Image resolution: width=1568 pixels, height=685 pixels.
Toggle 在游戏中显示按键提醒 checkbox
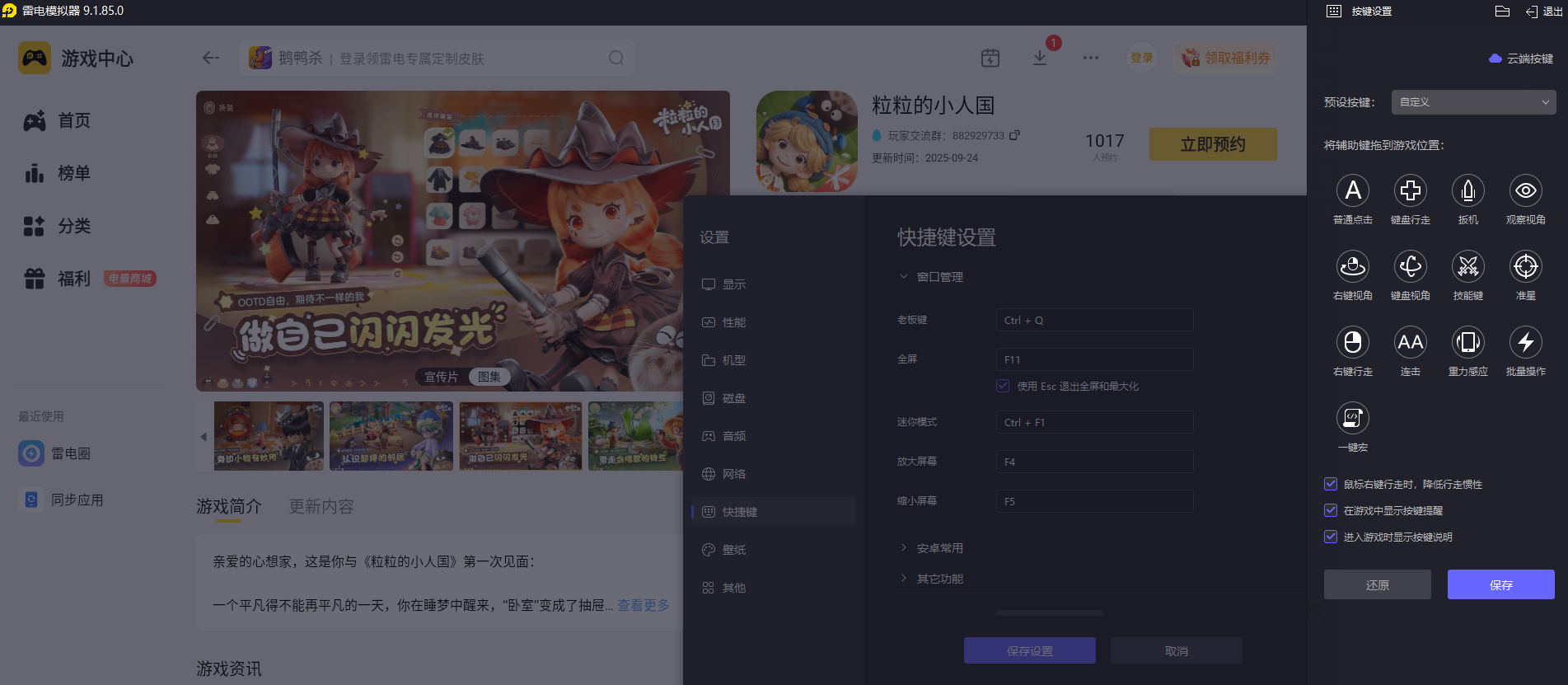(x=1331, y=510)
